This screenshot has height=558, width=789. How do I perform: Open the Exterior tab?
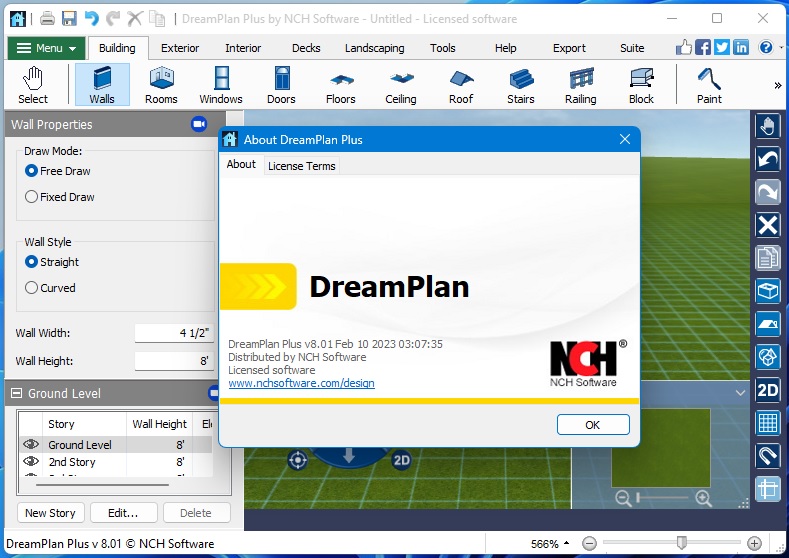click(180, 48)
